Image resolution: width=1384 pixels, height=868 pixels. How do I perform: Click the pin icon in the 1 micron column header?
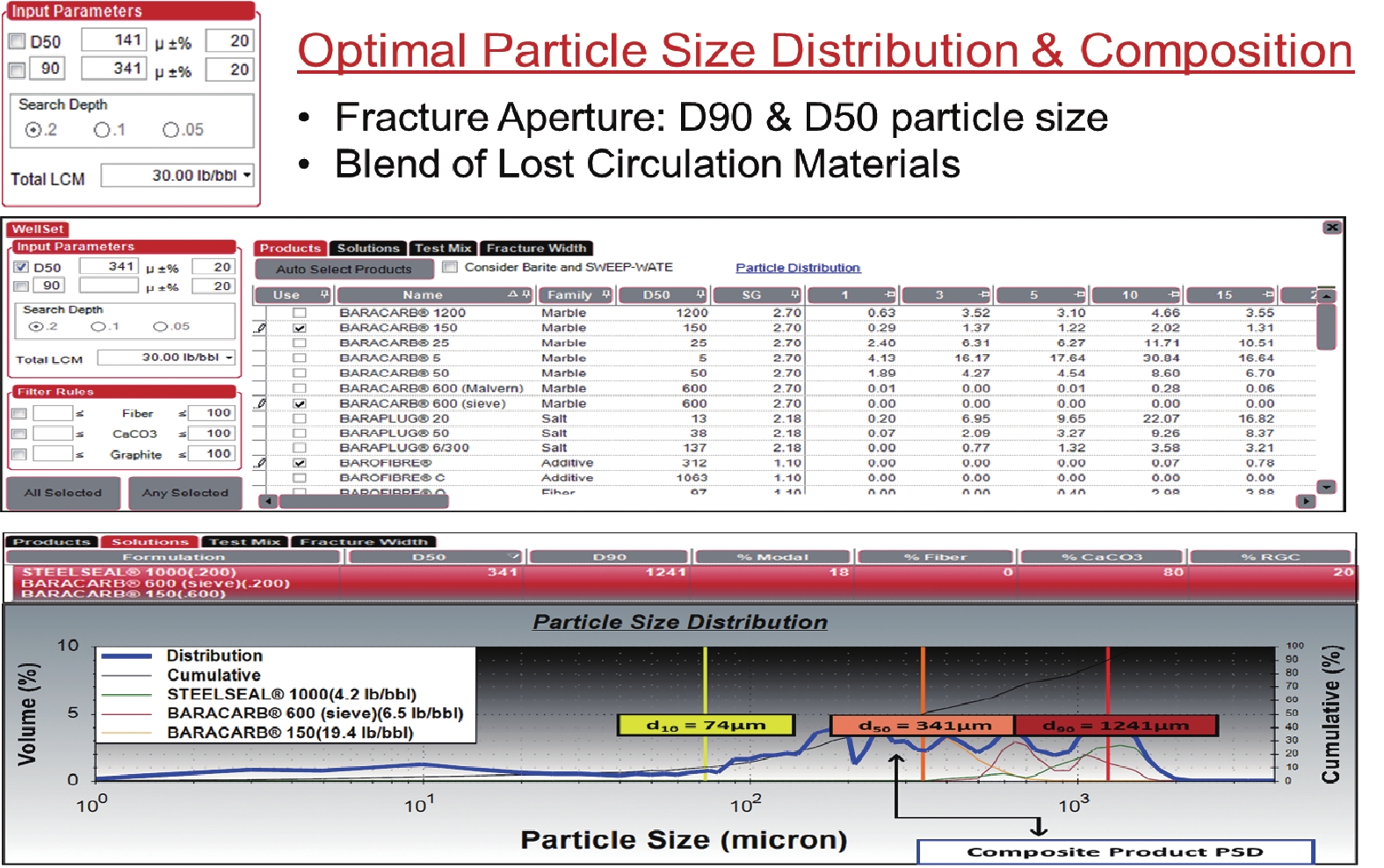[x=889, y=294]
